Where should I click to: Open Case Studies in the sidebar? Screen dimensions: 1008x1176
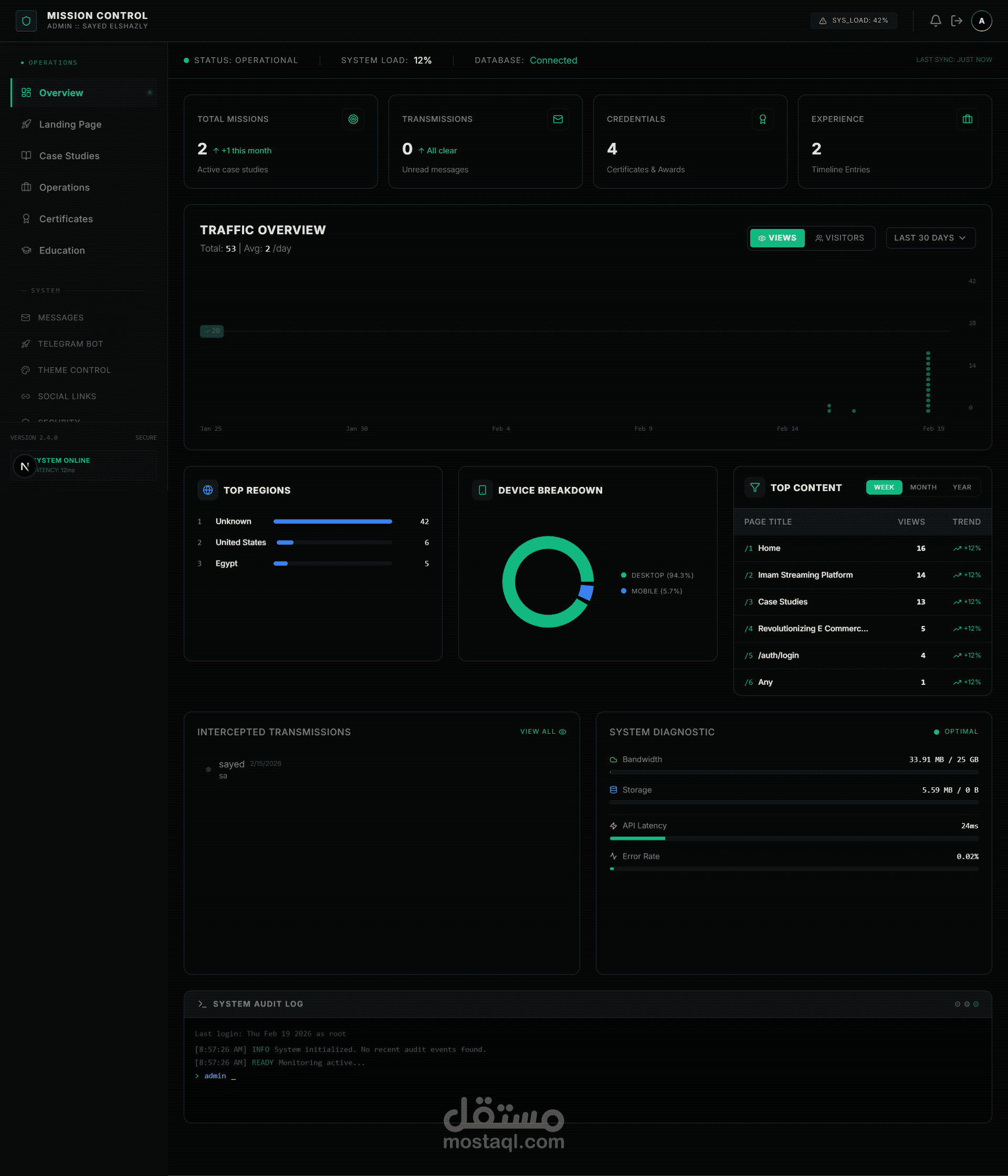point(69,155)
